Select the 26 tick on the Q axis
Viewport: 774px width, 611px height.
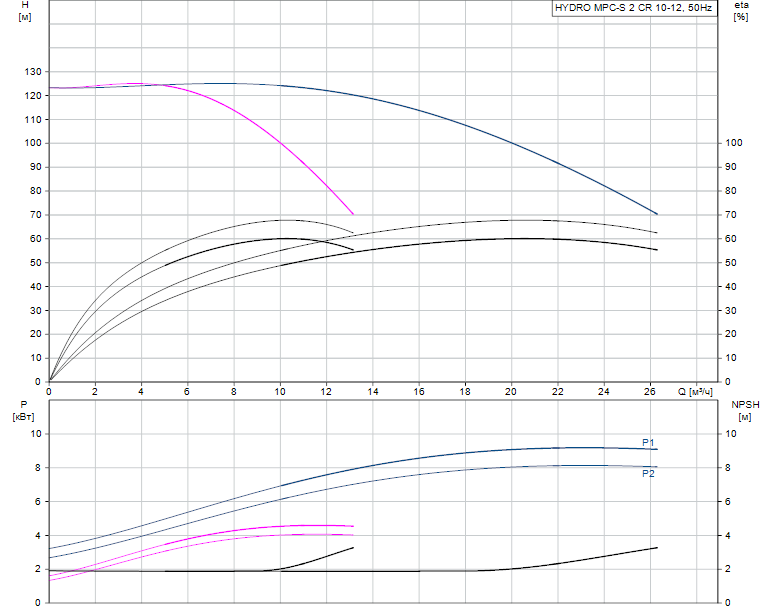tap(650, 392)
